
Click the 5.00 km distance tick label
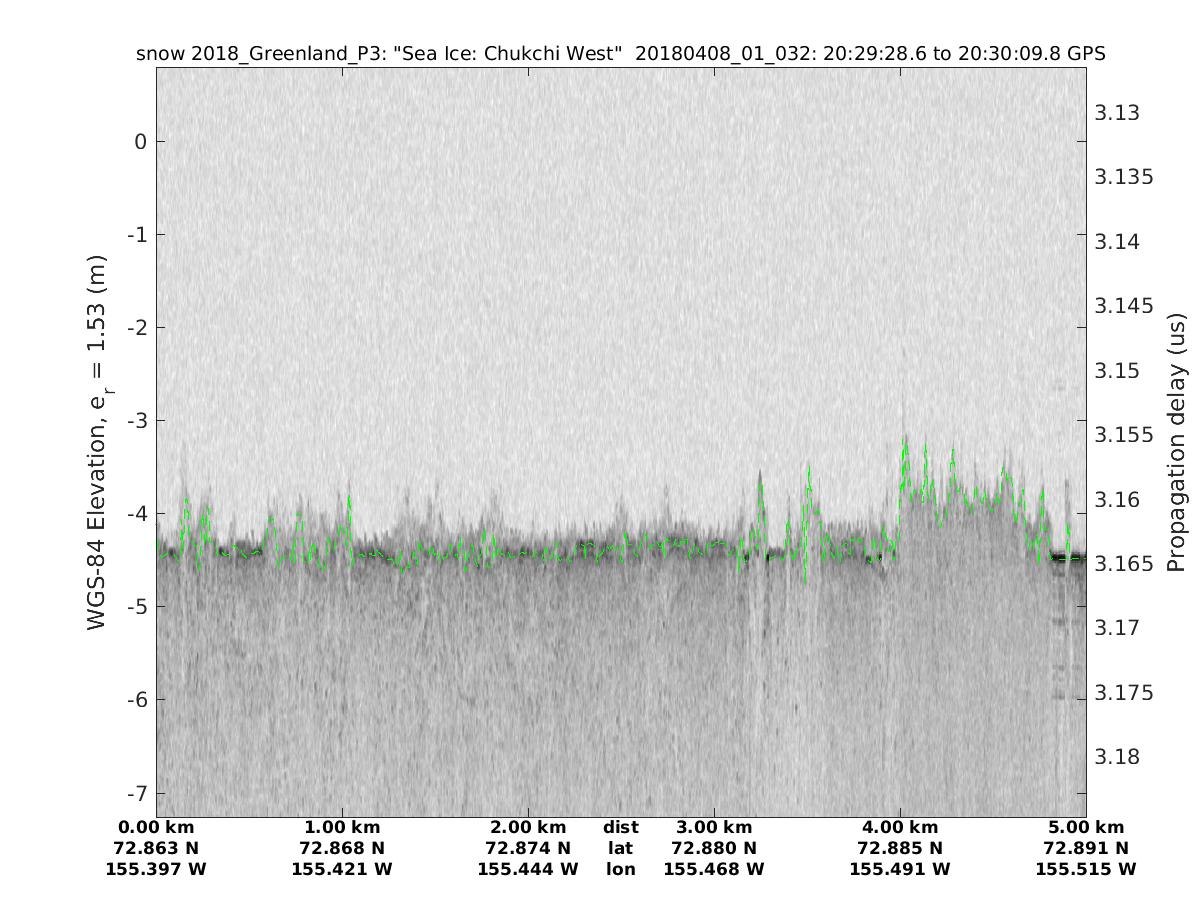point(1086,828)
